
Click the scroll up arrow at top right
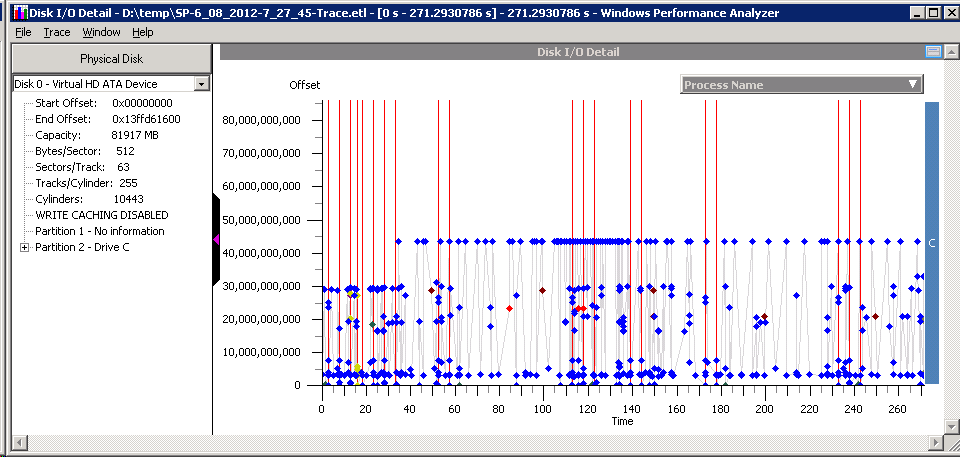tap(950, 51)
